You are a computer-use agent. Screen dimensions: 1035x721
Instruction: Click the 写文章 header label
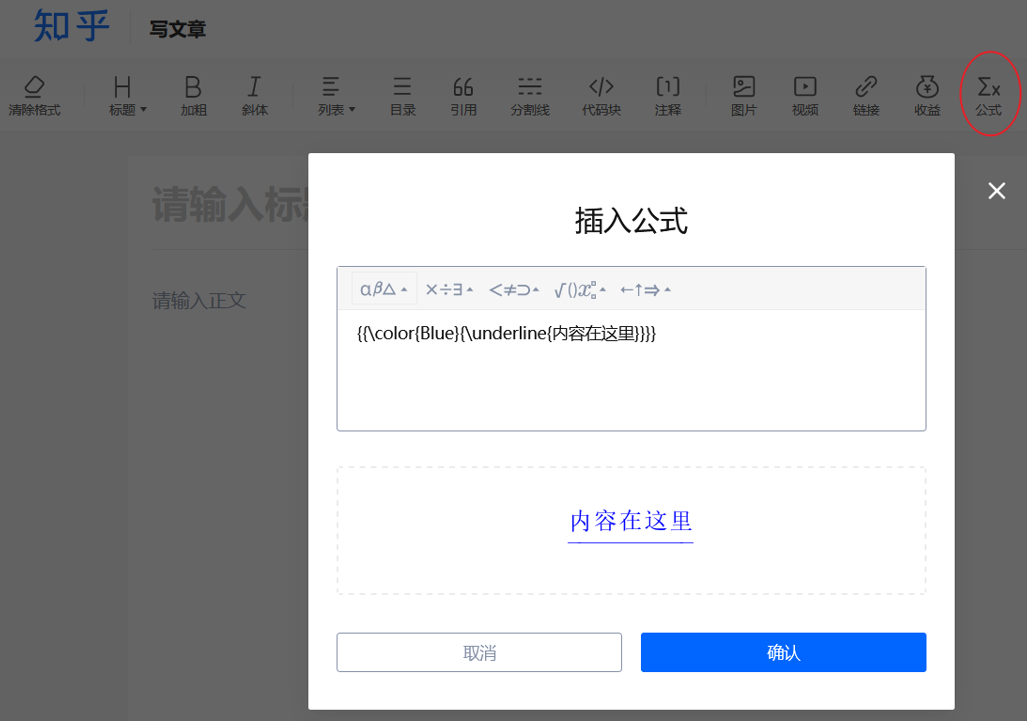[178, 29]
